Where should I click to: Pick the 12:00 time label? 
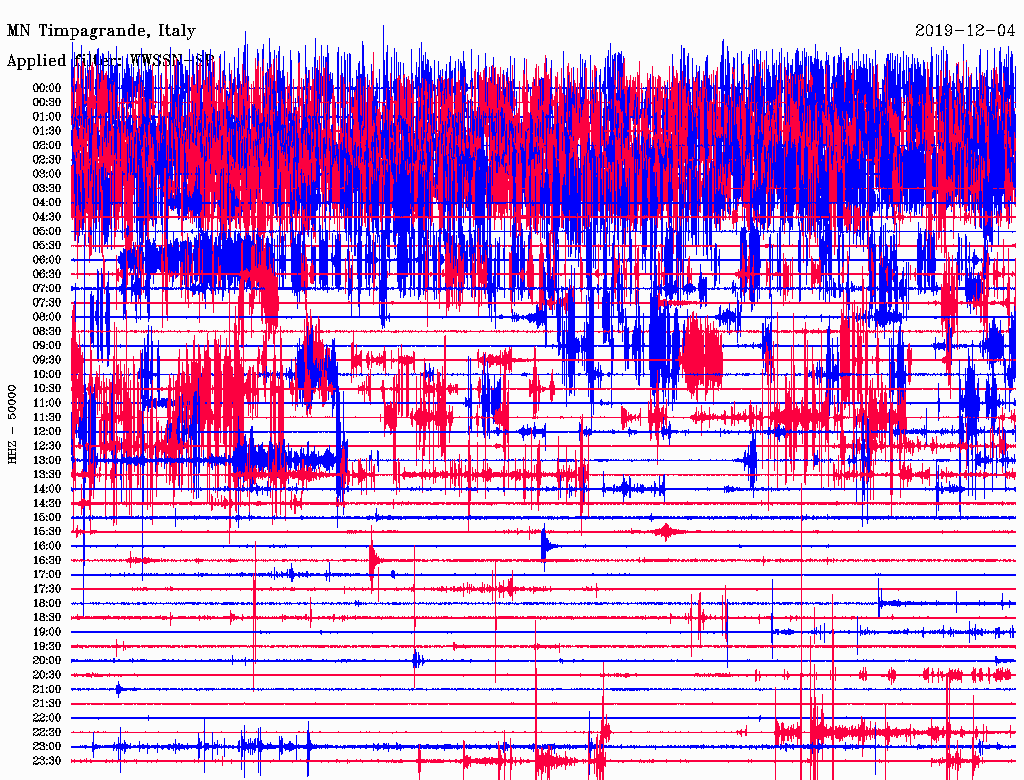point(47,431)
